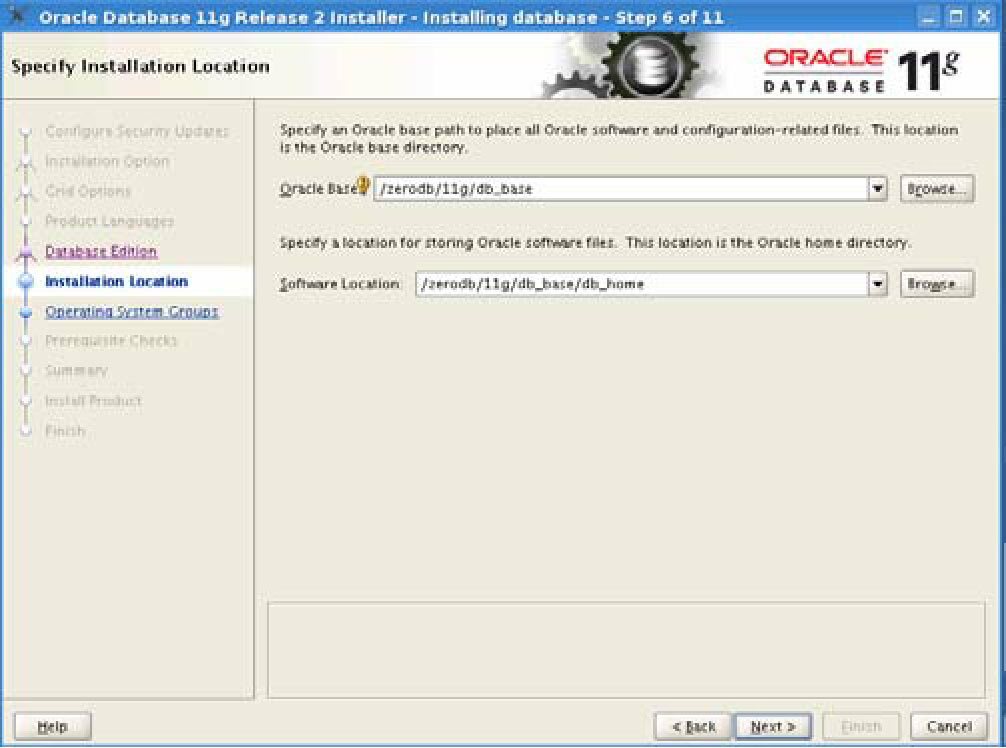Click the Oracle Base path input field

621,189
